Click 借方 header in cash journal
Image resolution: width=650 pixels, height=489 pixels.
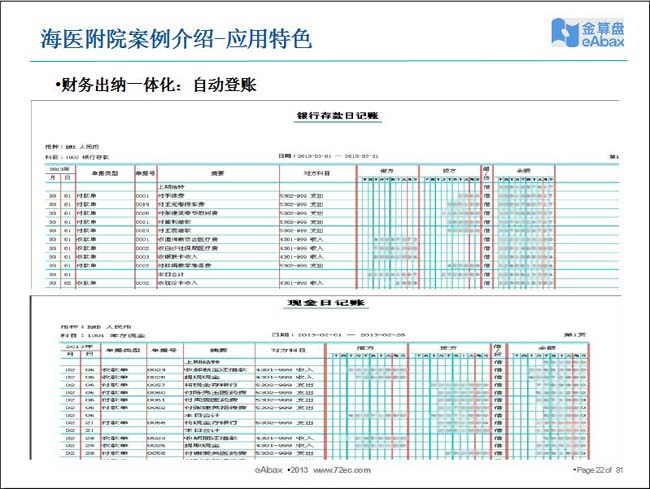(x=366, y=348)
